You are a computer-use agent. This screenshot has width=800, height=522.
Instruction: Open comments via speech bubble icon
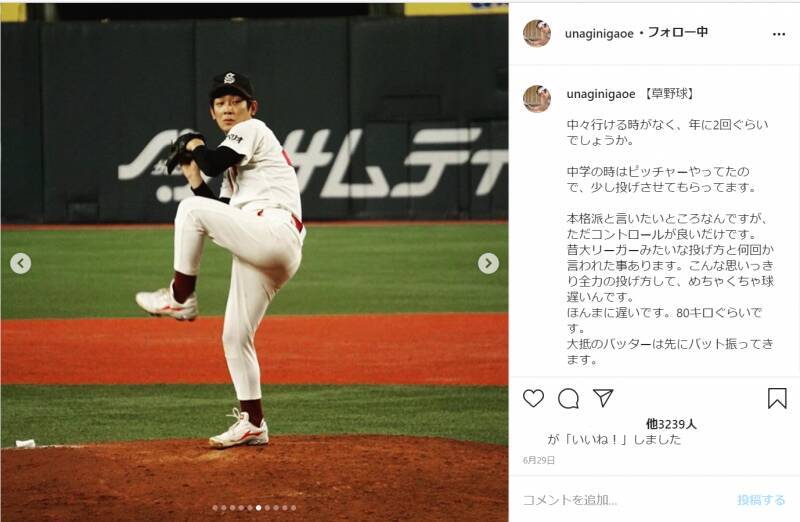(x=568, y=399)
